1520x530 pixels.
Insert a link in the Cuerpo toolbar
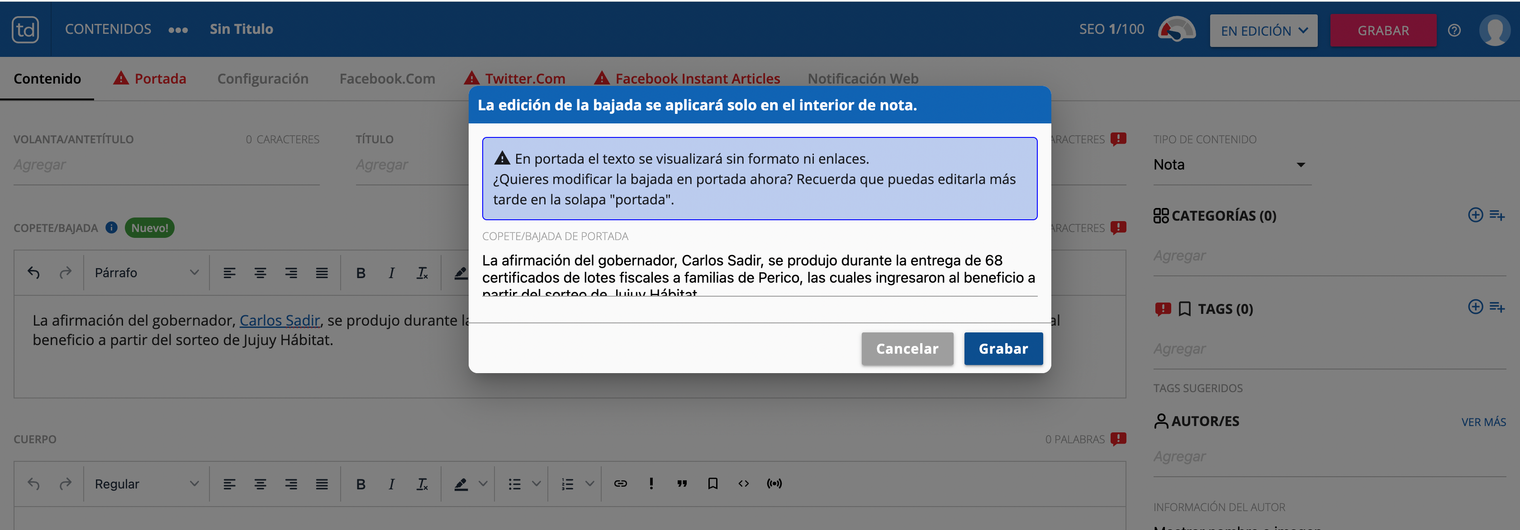tap(620, 484)
